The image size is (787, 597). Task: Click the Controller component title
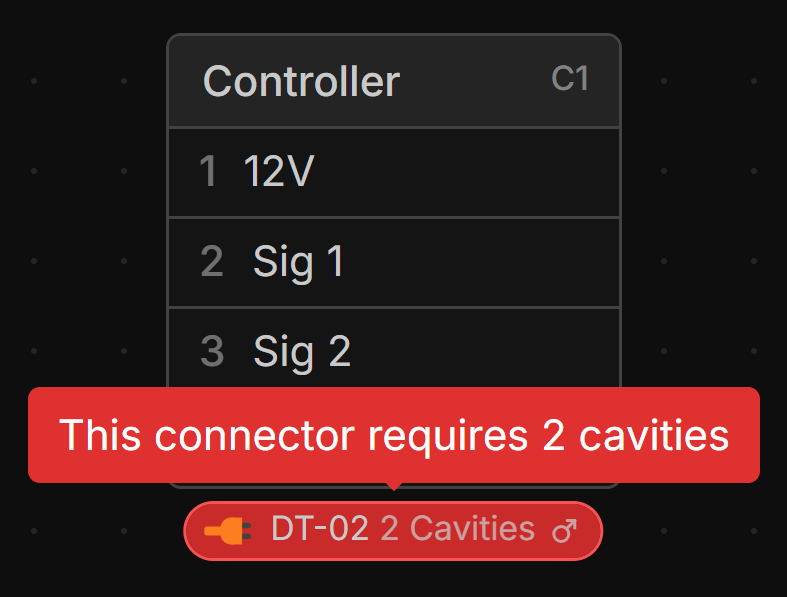(301, 81)
